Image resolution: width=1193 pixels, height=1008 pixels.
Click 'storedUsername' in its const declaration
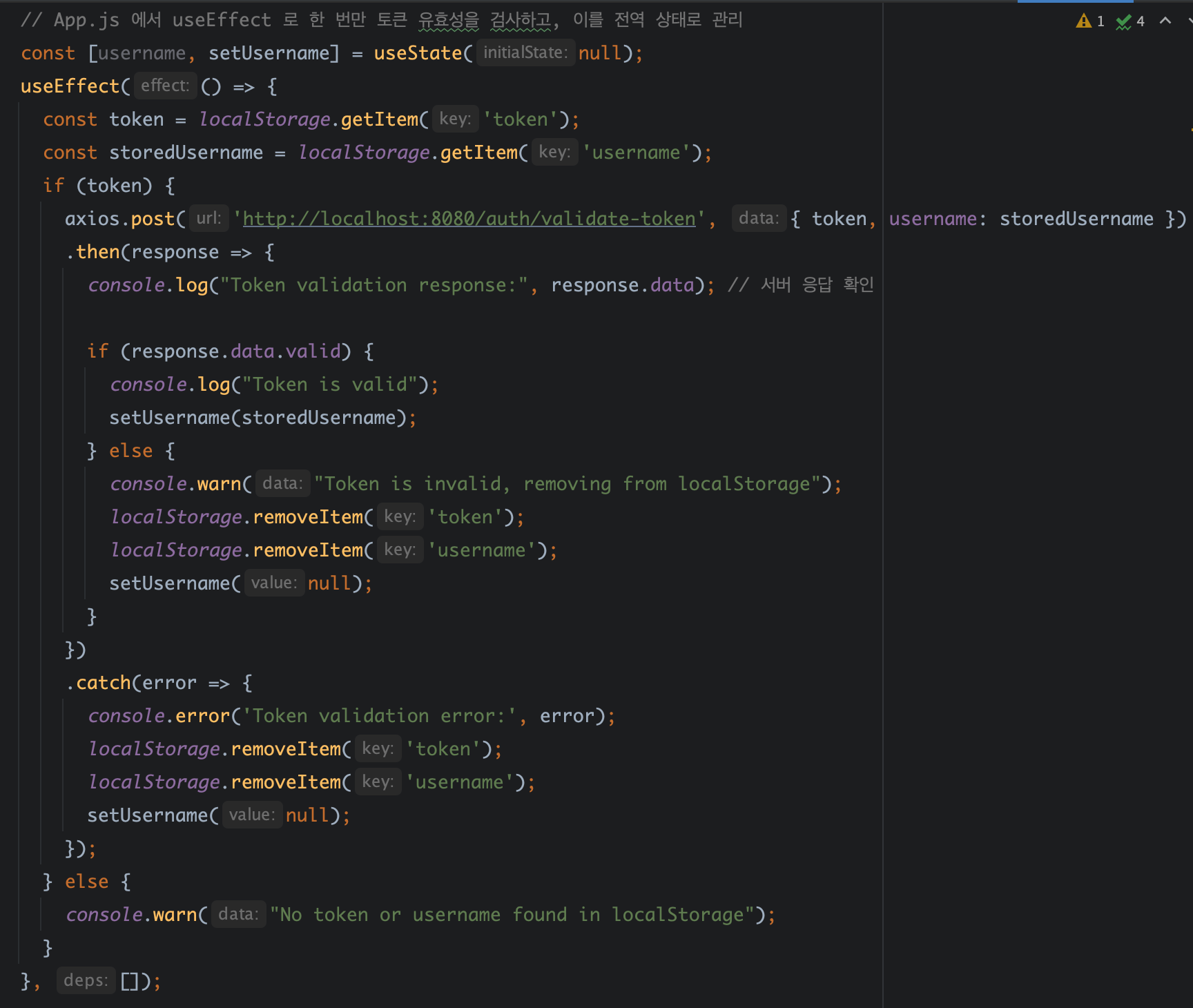coord(186,153)
